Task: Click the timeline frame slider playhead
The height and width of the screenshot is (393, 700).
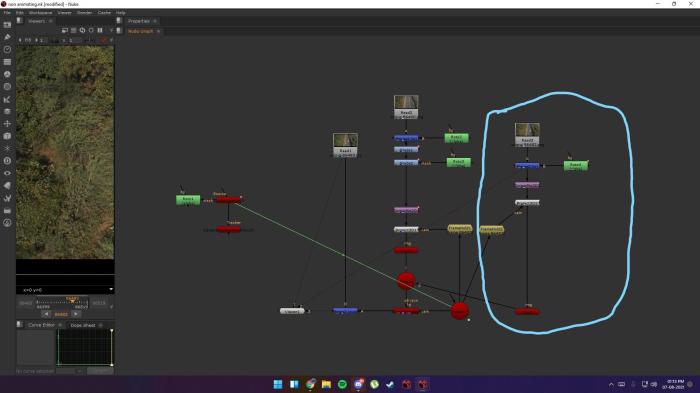Action: 72,300
